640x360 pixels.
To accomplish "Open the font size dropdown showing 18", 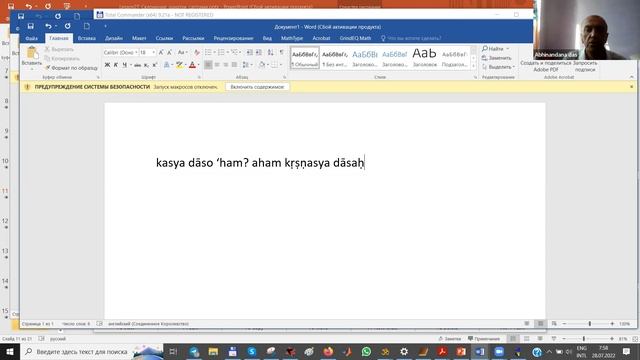I will point(153,53).
